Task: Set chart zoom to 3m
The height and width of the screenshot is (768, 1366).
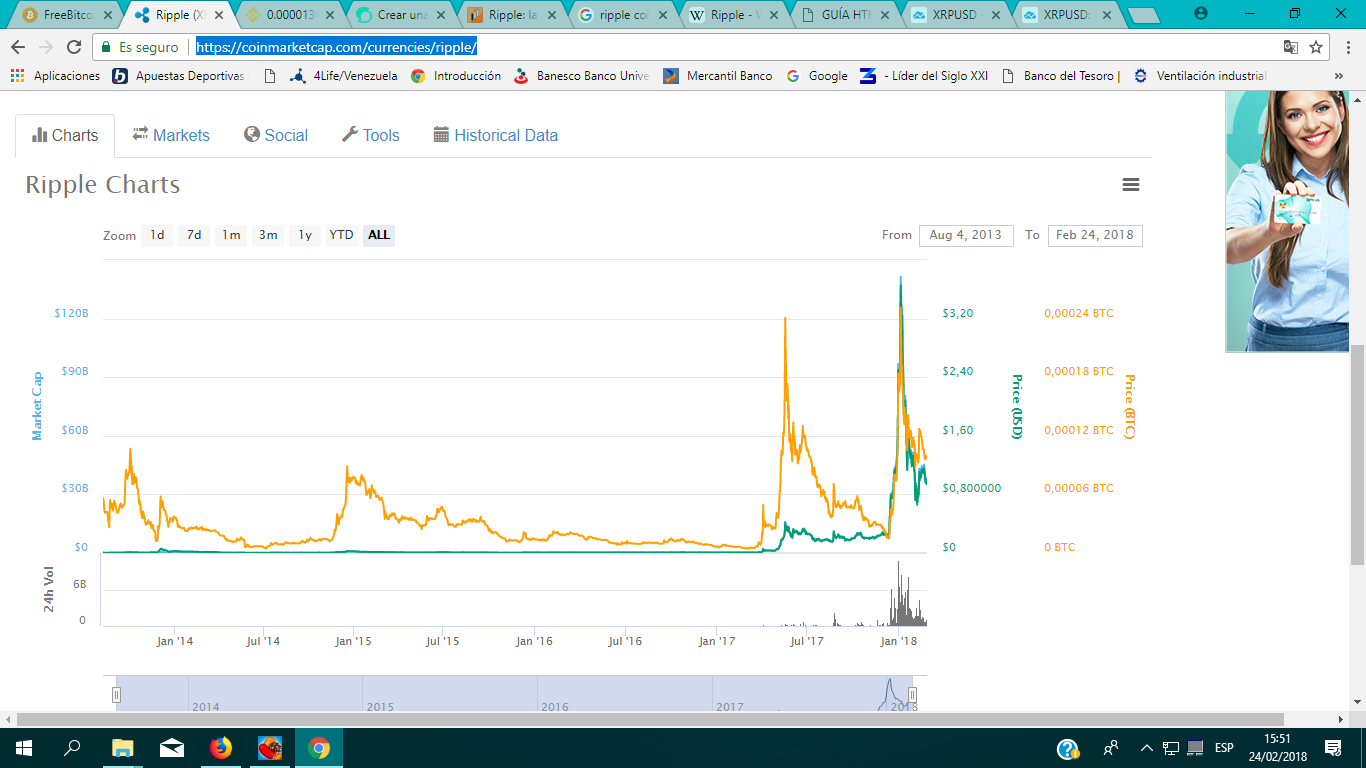Action: pyautogui.click(x=268, y=235)
